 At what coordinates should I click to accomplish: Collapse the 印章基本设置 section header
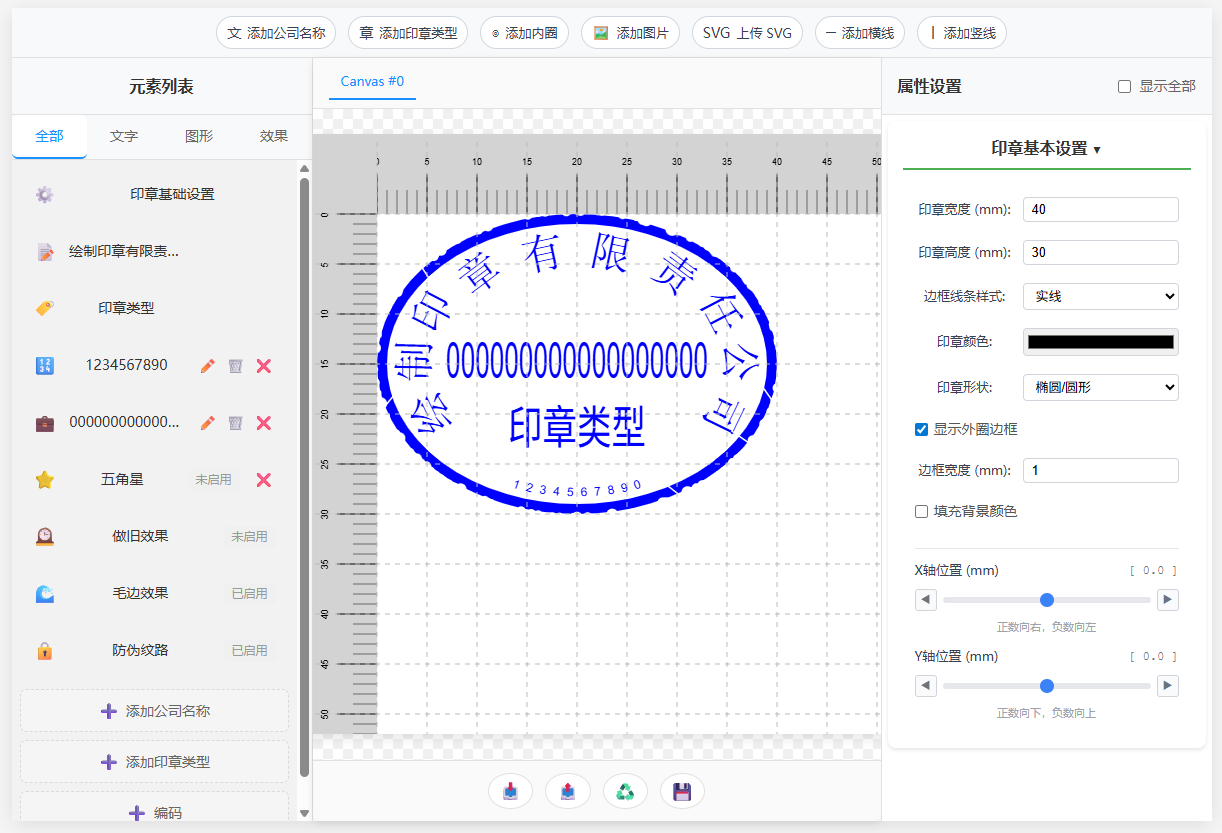1046,148
